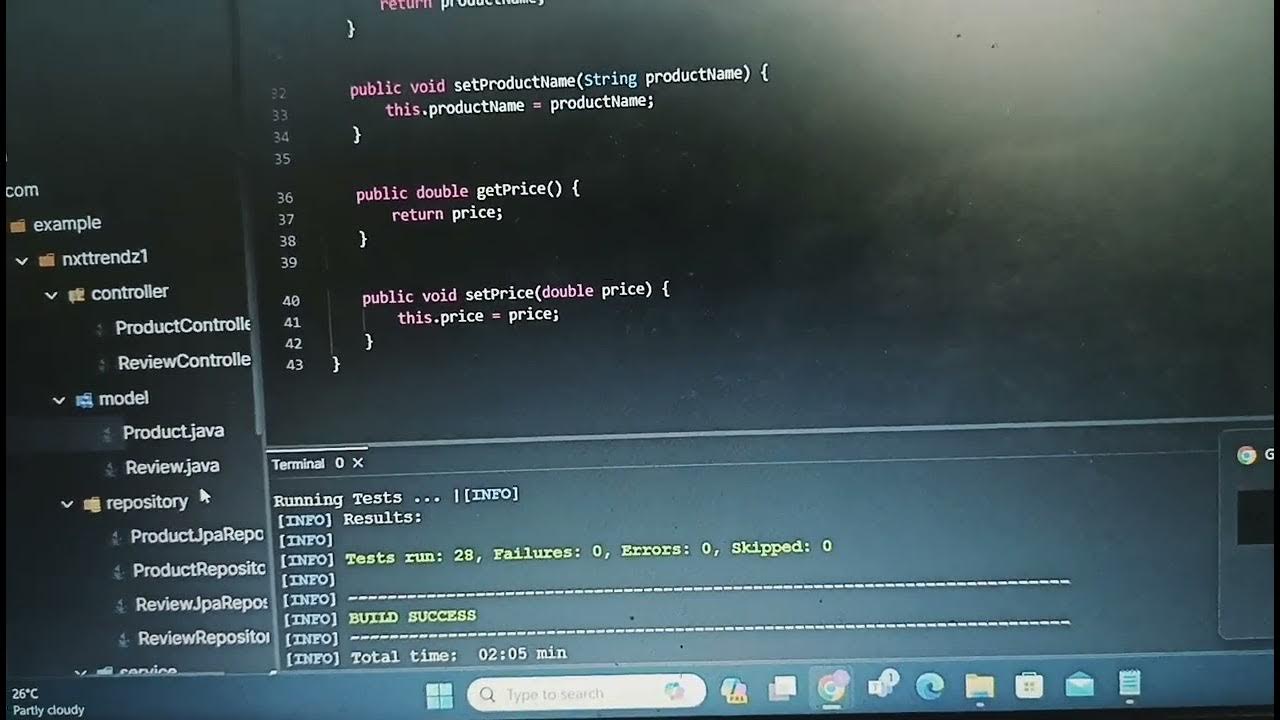This screenshot has width=1280, height=720.
Task: Open the Notepad app in taskbar
Action: pos(1129,684)
